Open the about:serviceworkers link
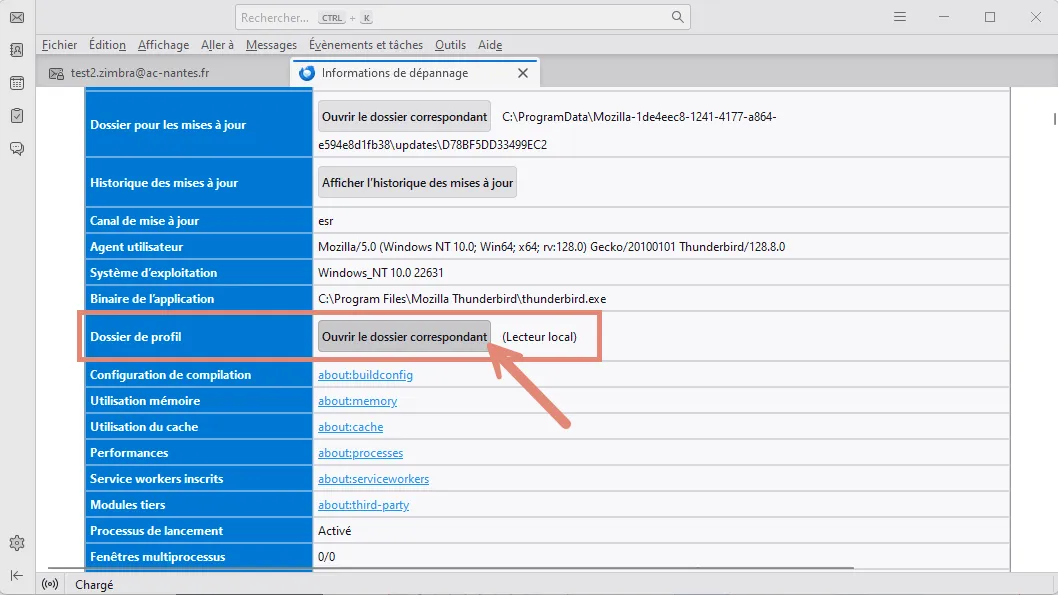The image size is (1058, 595). point(373,479)
